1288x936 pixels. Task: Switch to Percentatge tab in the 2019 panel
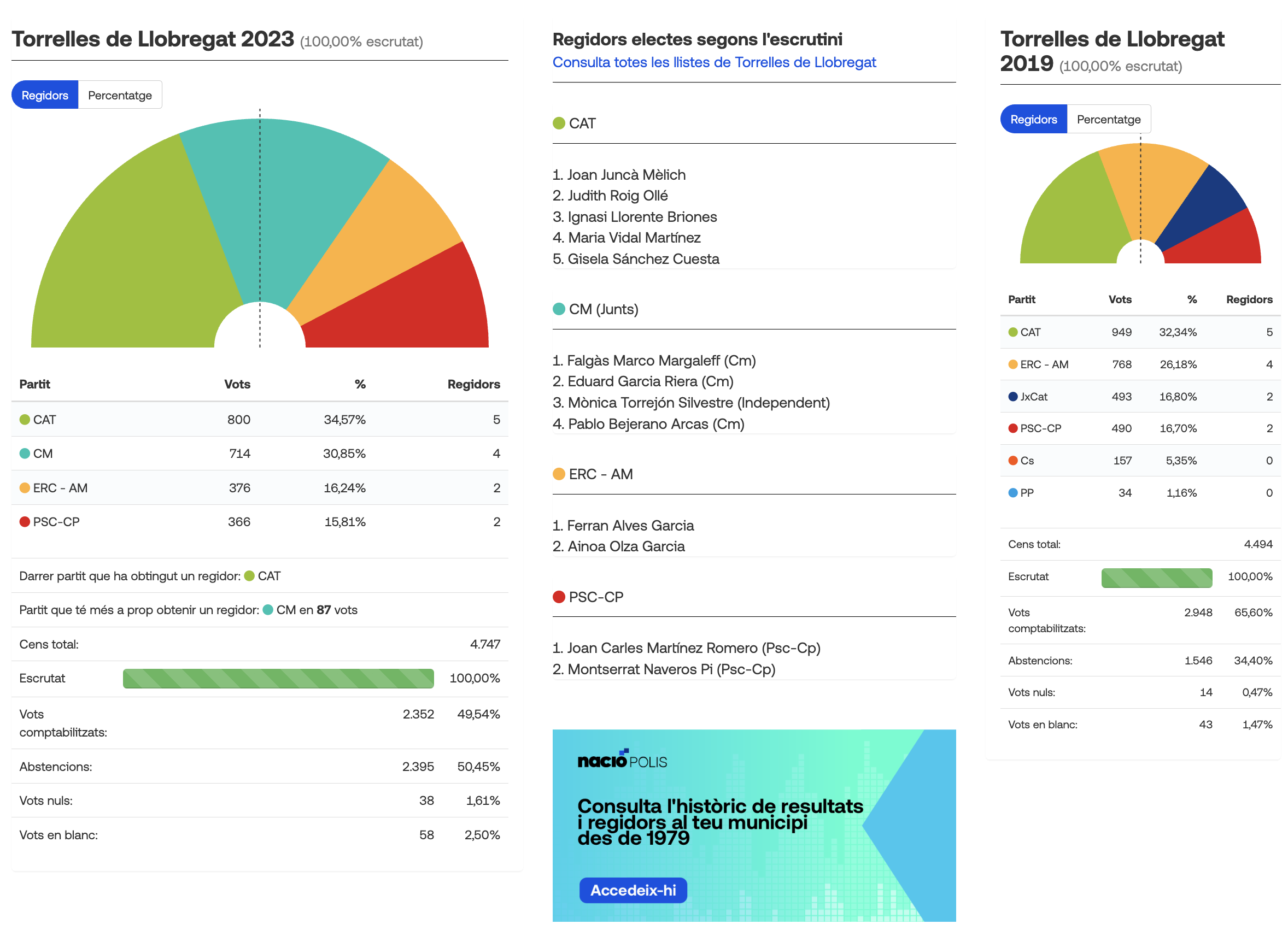(1109, 119)
